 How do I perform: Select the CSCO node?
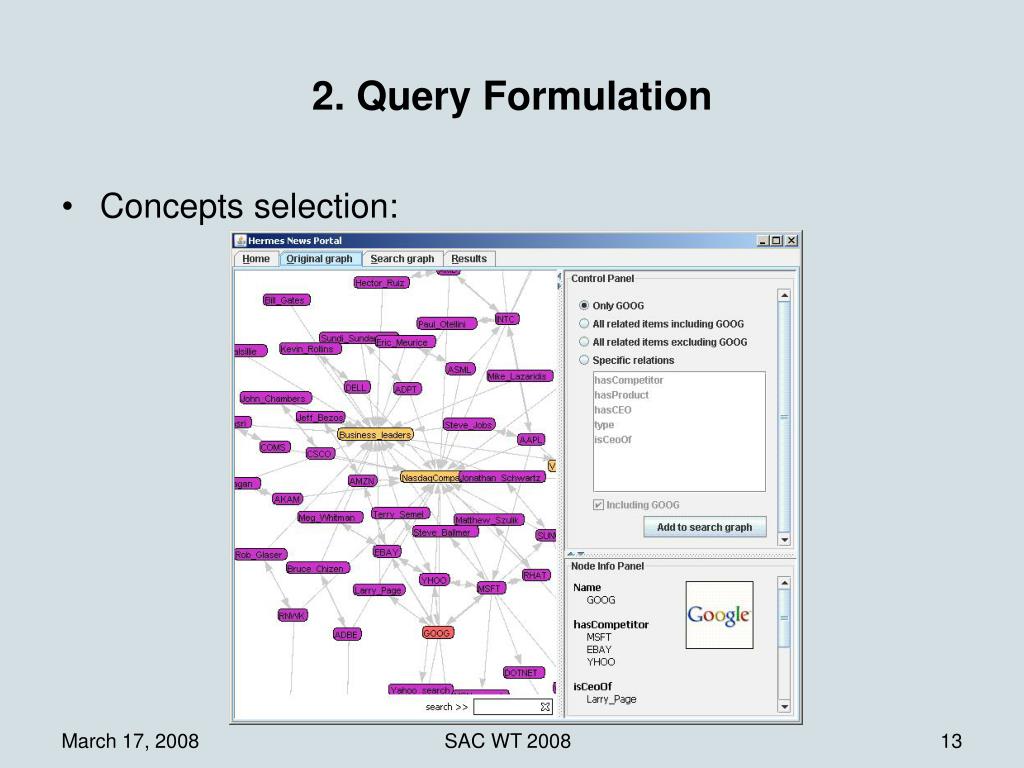320,454
